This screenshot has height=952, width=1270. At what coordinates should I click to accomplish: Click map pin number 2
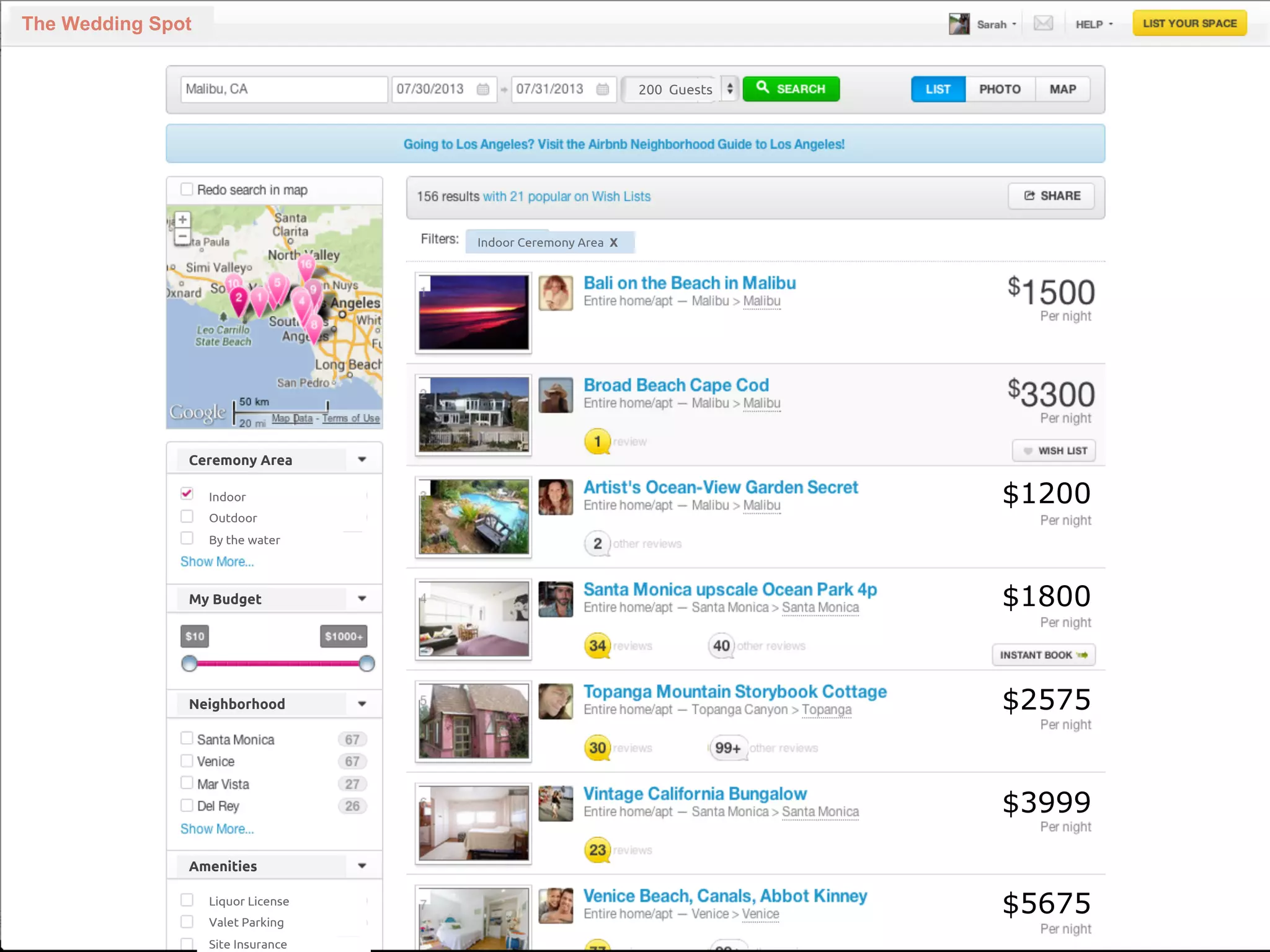(x=238, y=299)
